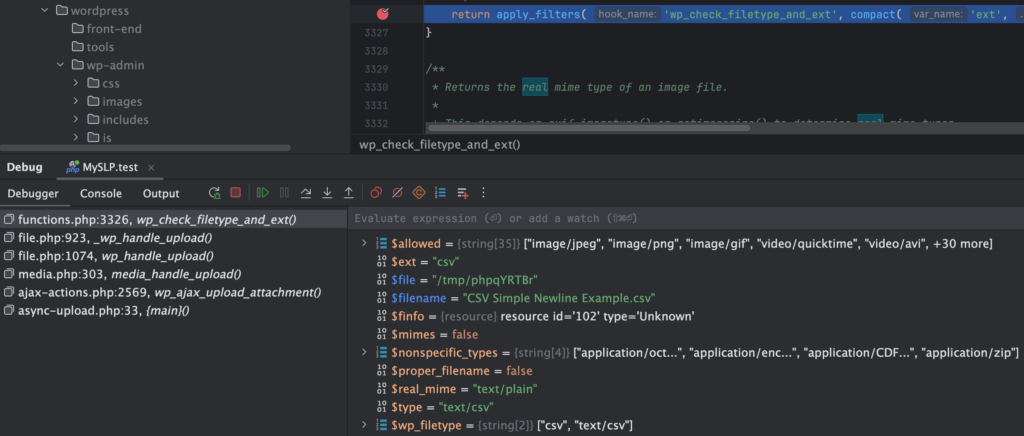Stop the debug session
Screen dimensions: 1024x436
click(236, 193)
